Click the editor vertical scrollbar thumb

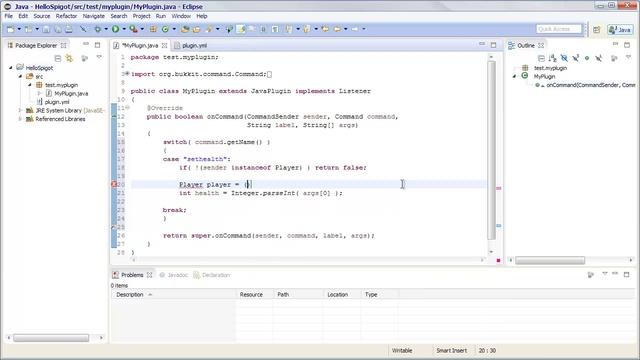[x=491, y=151]
